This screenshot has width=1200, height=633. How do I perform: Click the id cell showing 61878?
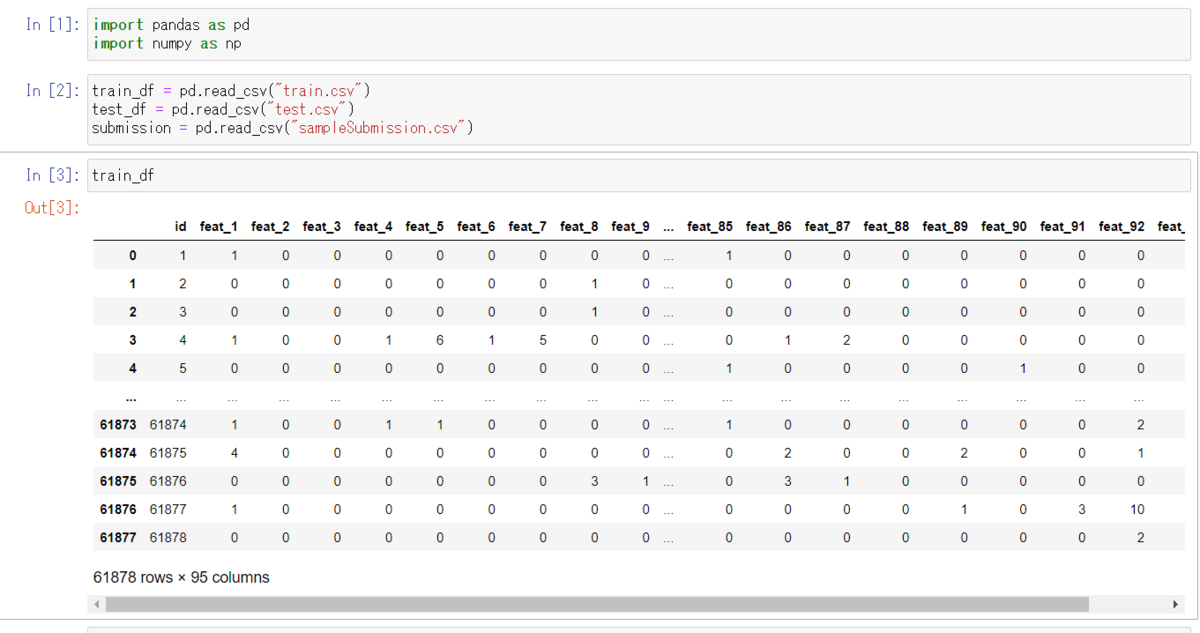tap(168, 538)
